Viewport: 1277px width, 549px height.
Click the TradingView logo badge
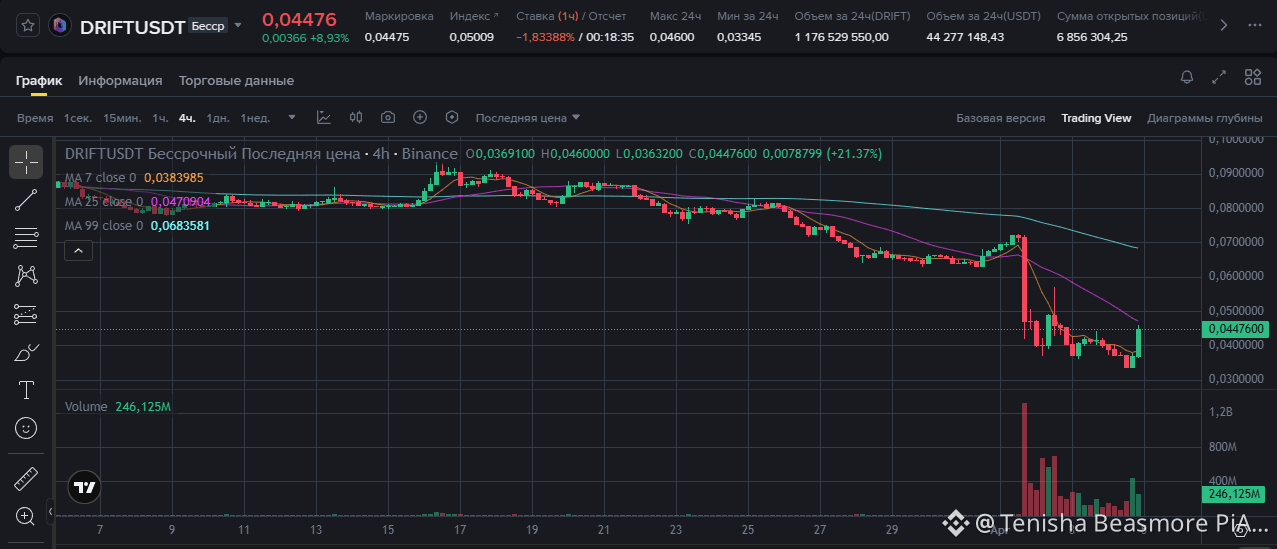[85, 488]
